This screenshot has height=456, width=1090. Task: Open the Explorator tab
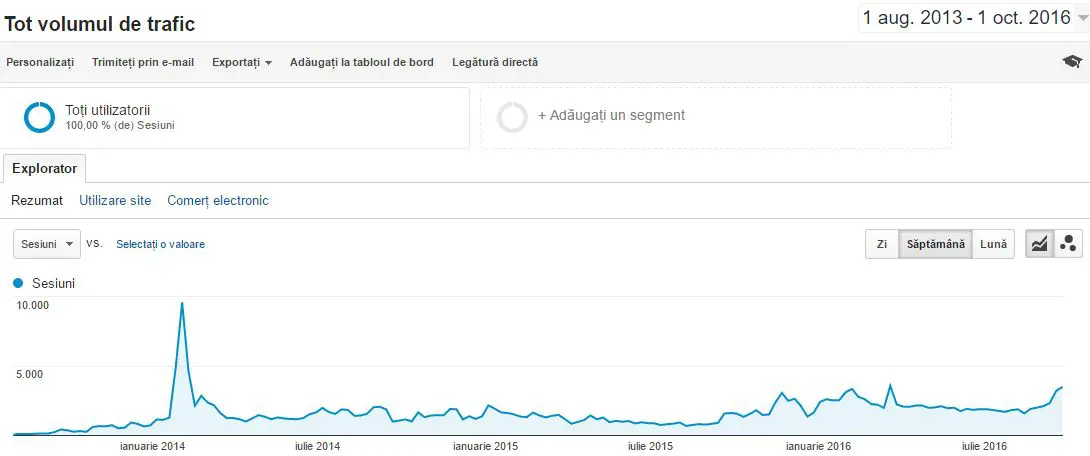tap(44, 169)
